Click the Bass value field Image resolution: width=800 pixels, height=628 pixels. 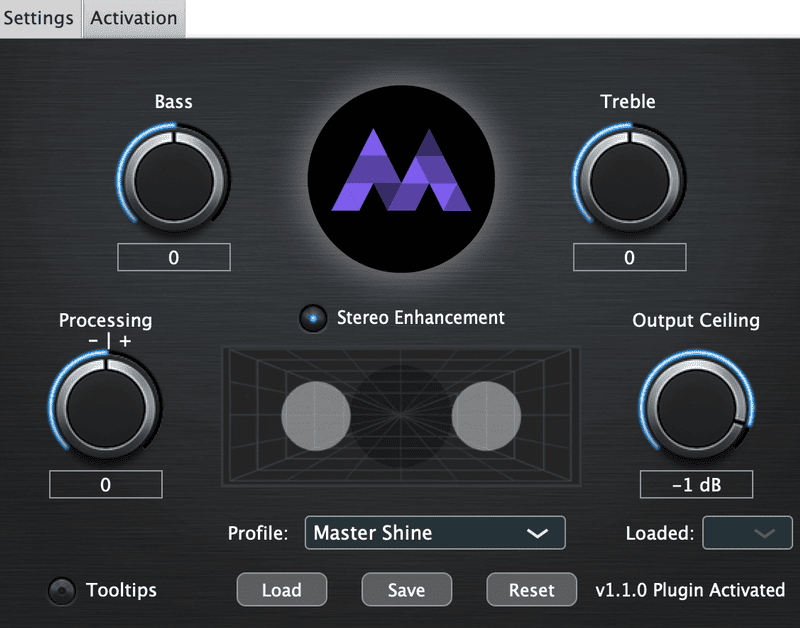pos(174,258)
